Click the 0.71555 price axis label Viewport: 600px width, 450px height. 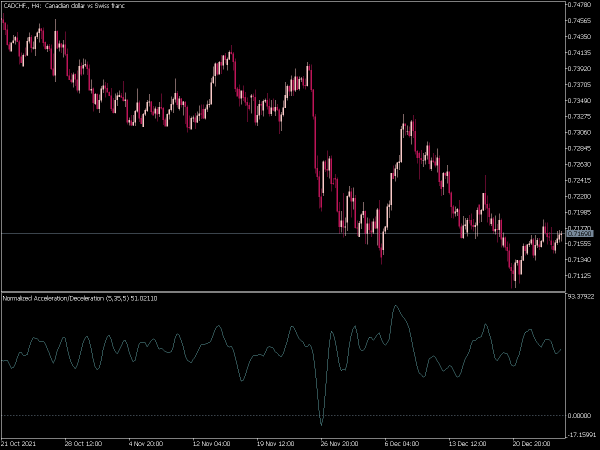point(580,243)
